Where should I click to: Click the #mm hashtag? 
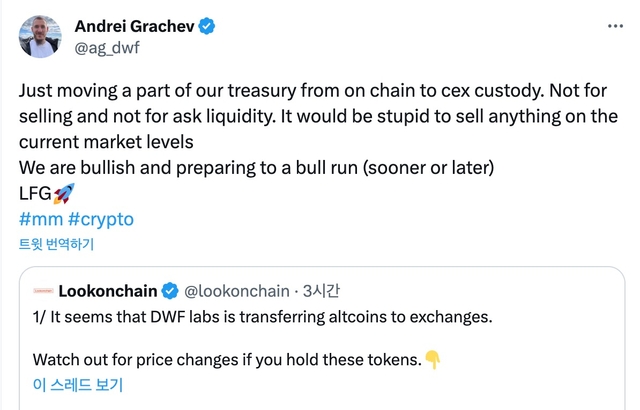[40, 219]
